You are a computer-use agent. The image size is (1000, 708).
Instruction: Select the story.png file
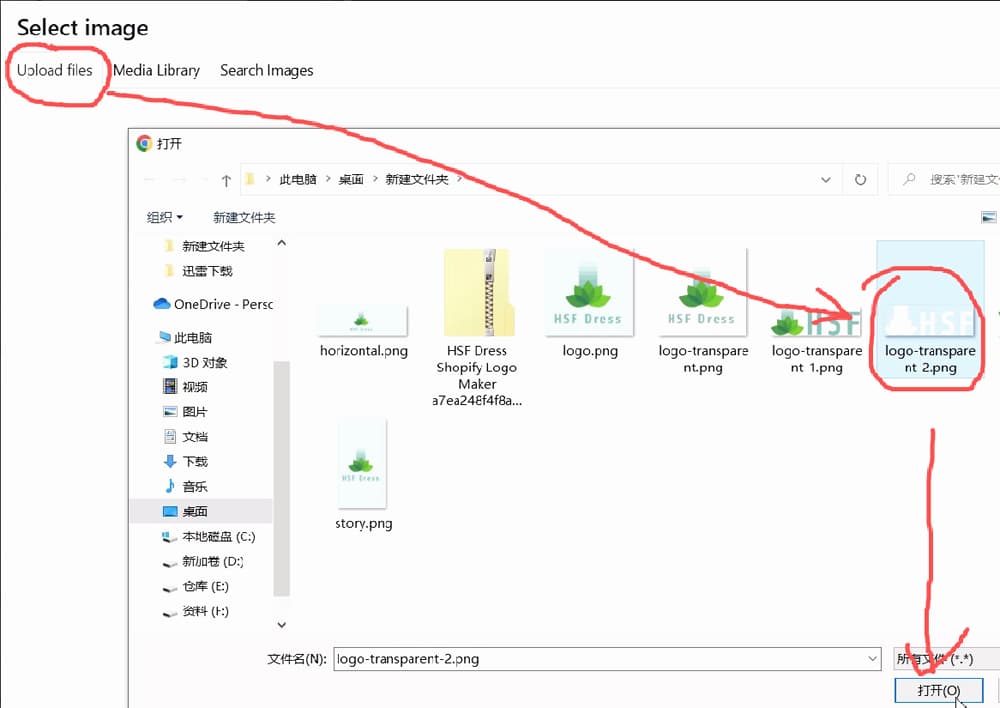pyautogui.click(x=364, y=475)
